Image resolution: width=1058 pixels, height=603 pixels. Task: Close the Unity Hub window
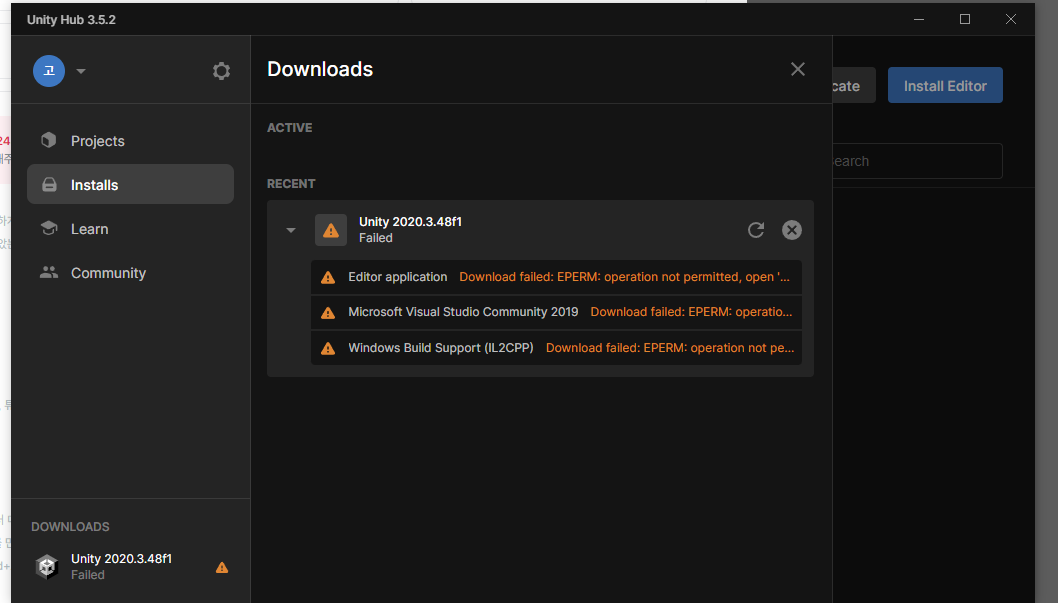point(1011,19)
